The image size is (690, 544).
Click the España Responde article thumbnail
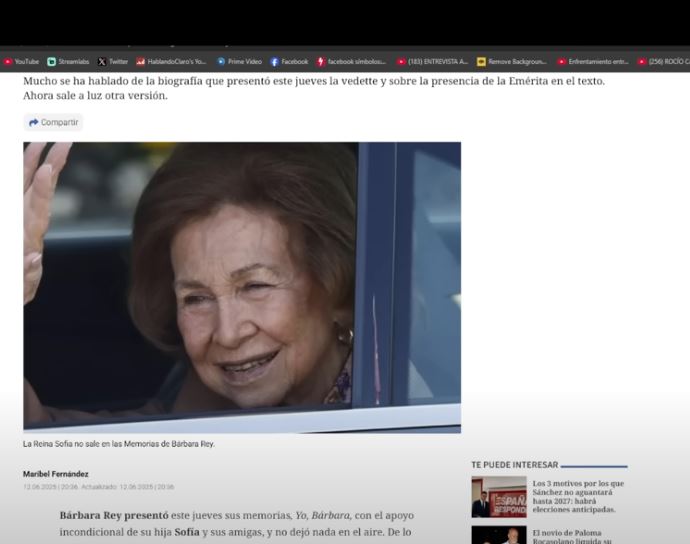tap(499, 496)
